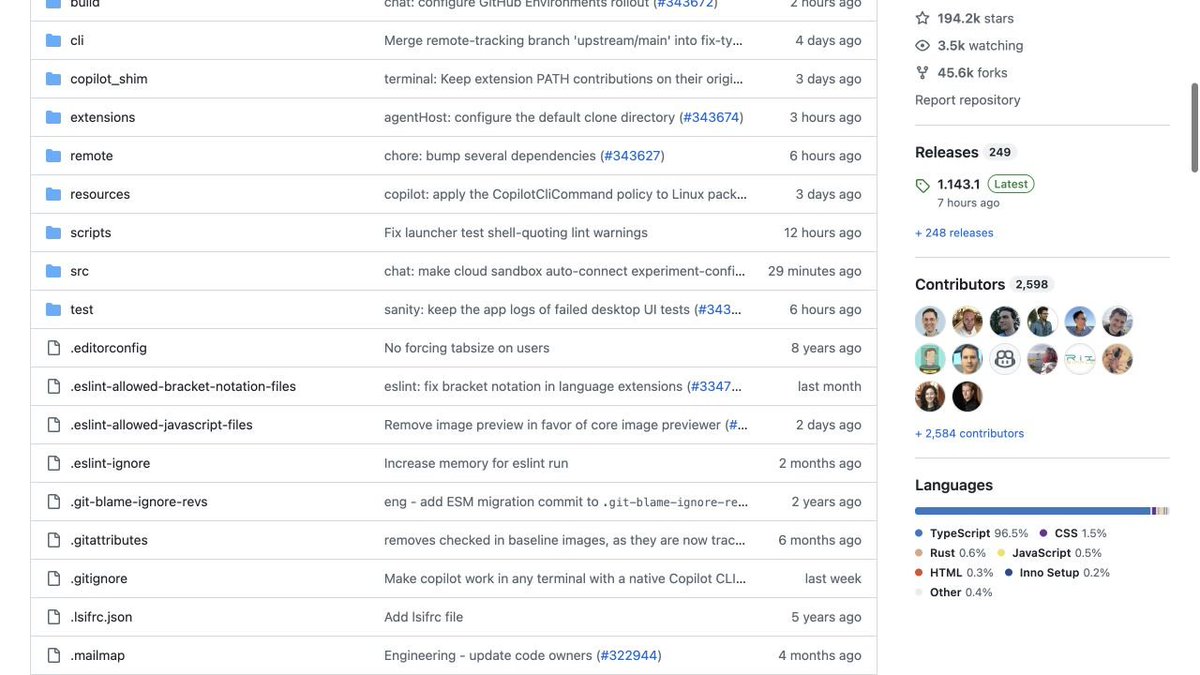Open the Copilot contributor avatar
Screen dimensions: 1200x675
click(1005, 359)
